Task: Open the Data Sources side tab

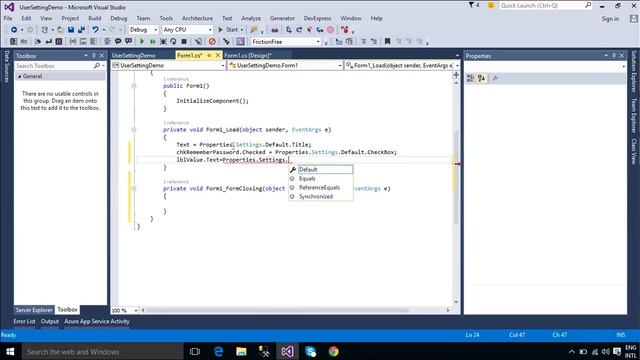Action: 7,67
